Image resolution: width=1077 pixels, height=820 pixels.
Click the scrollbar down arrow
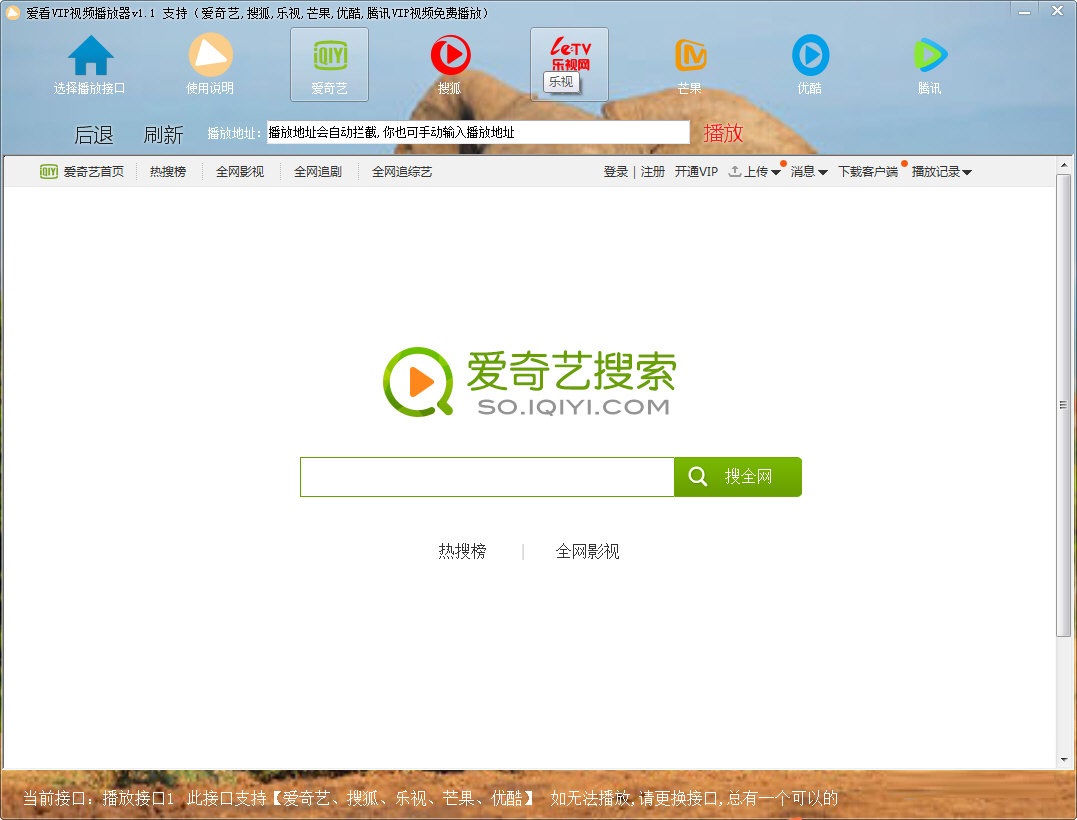(x=1064, y=760)
